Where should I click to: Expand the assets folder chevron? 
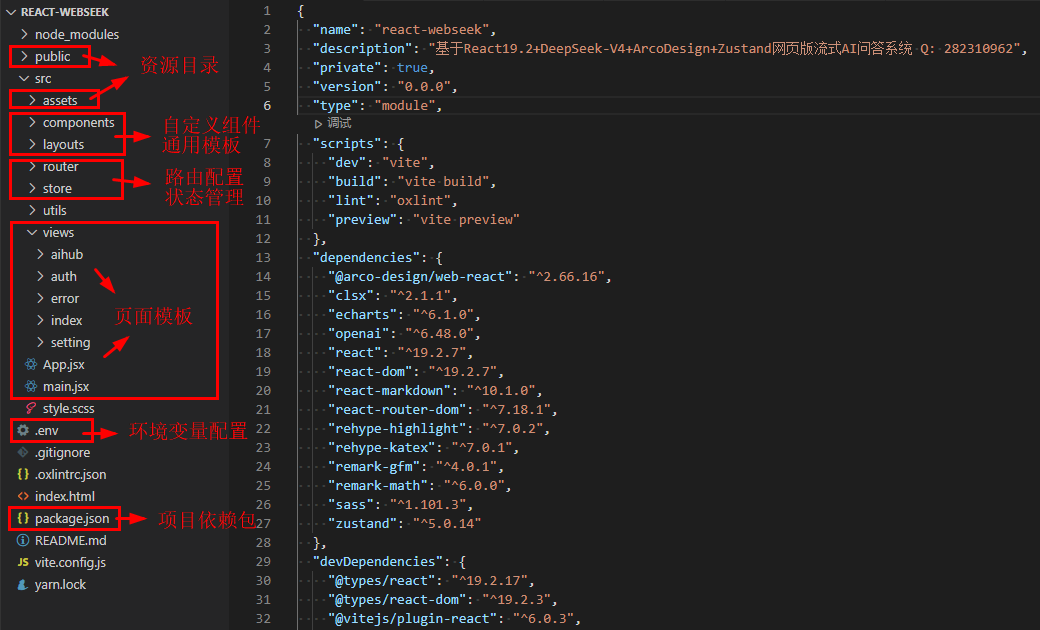[32, 100]
